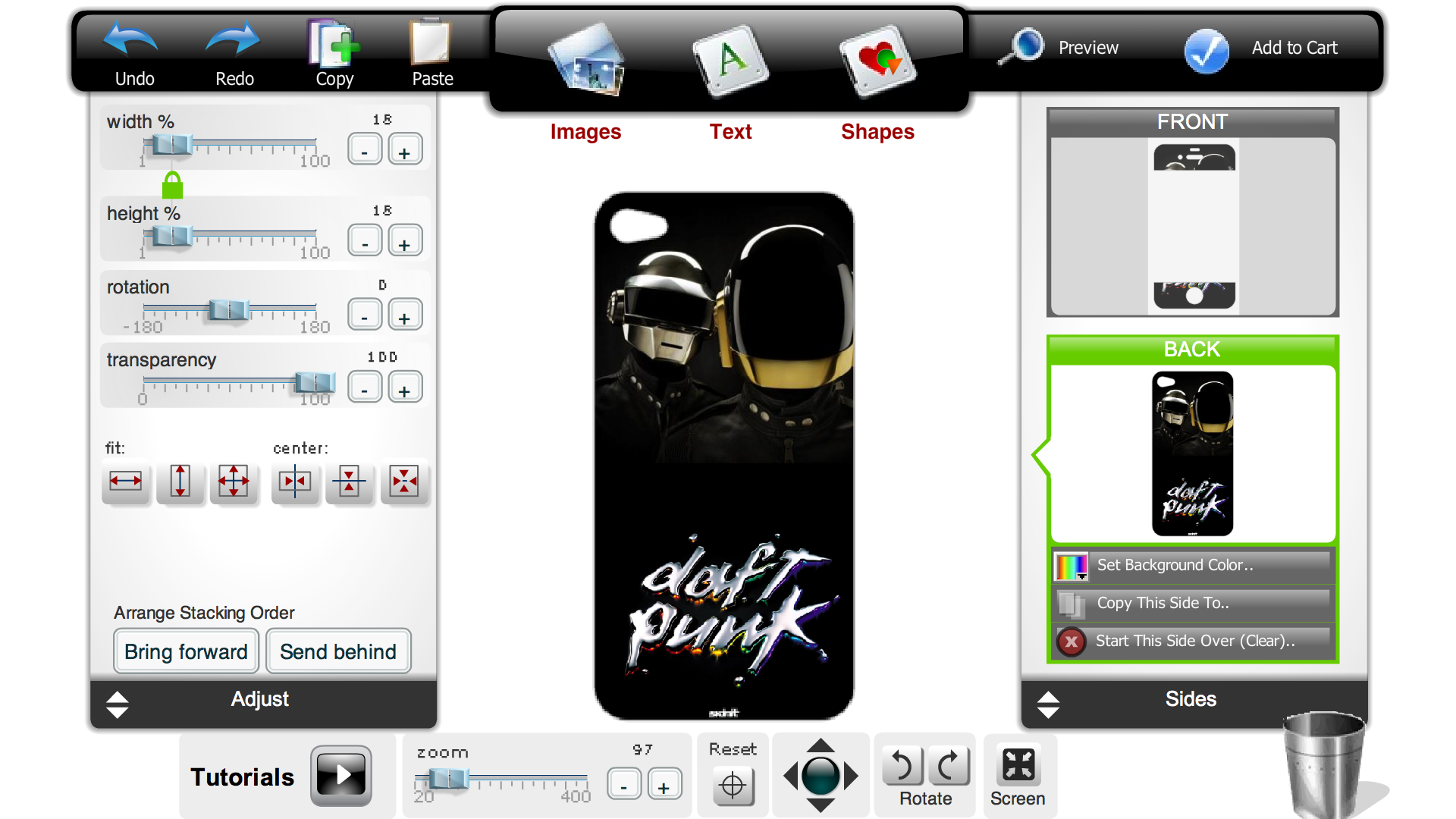Center image horizontally
Viewport: 1456px width, 819px height.
[x=295, y=481]
